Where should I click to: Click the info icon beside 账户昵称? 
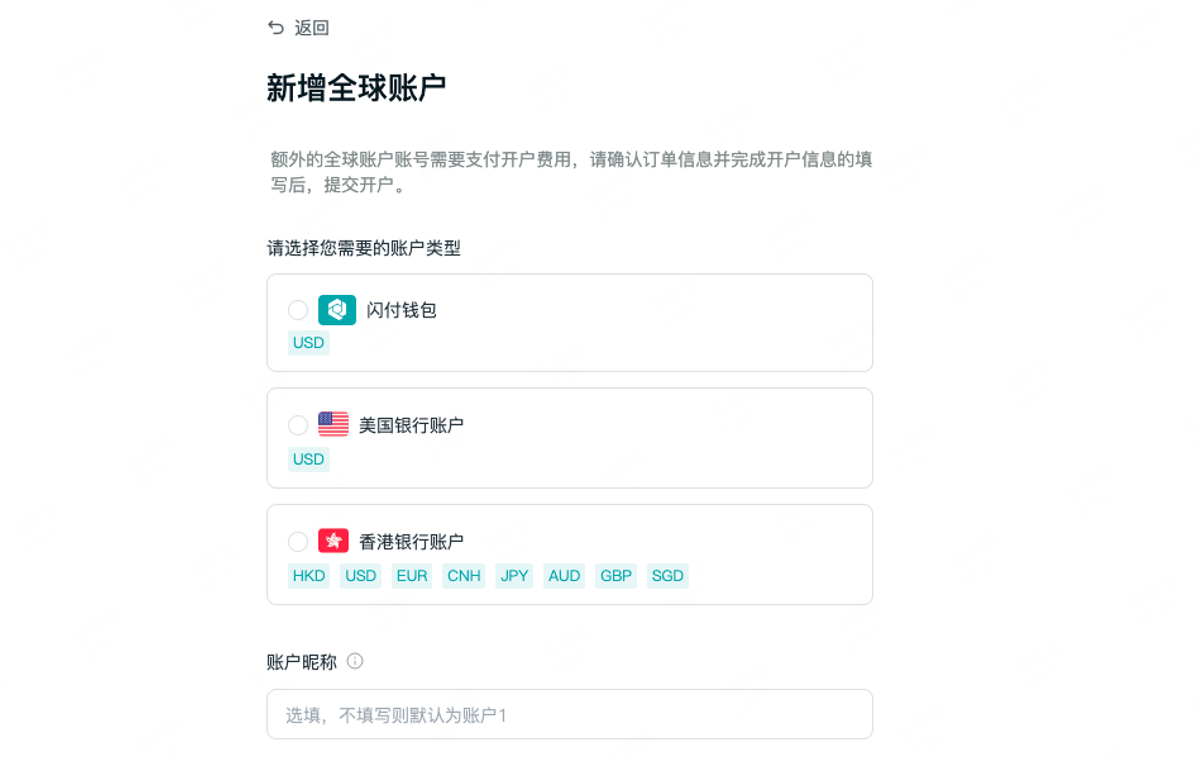pos(355,661)
